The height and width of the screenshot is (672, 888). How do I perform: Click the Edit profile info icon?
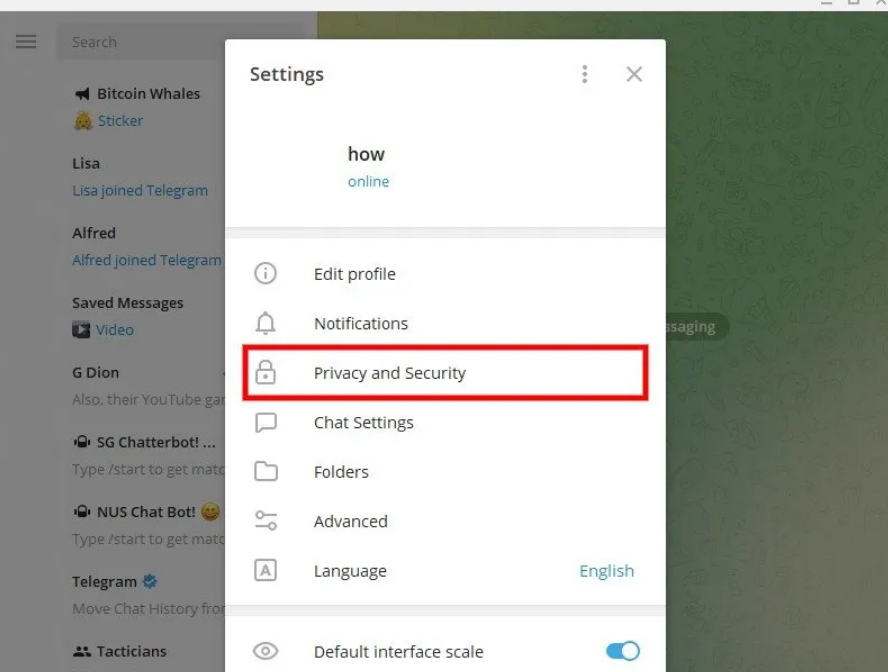[x=265, y=273]
